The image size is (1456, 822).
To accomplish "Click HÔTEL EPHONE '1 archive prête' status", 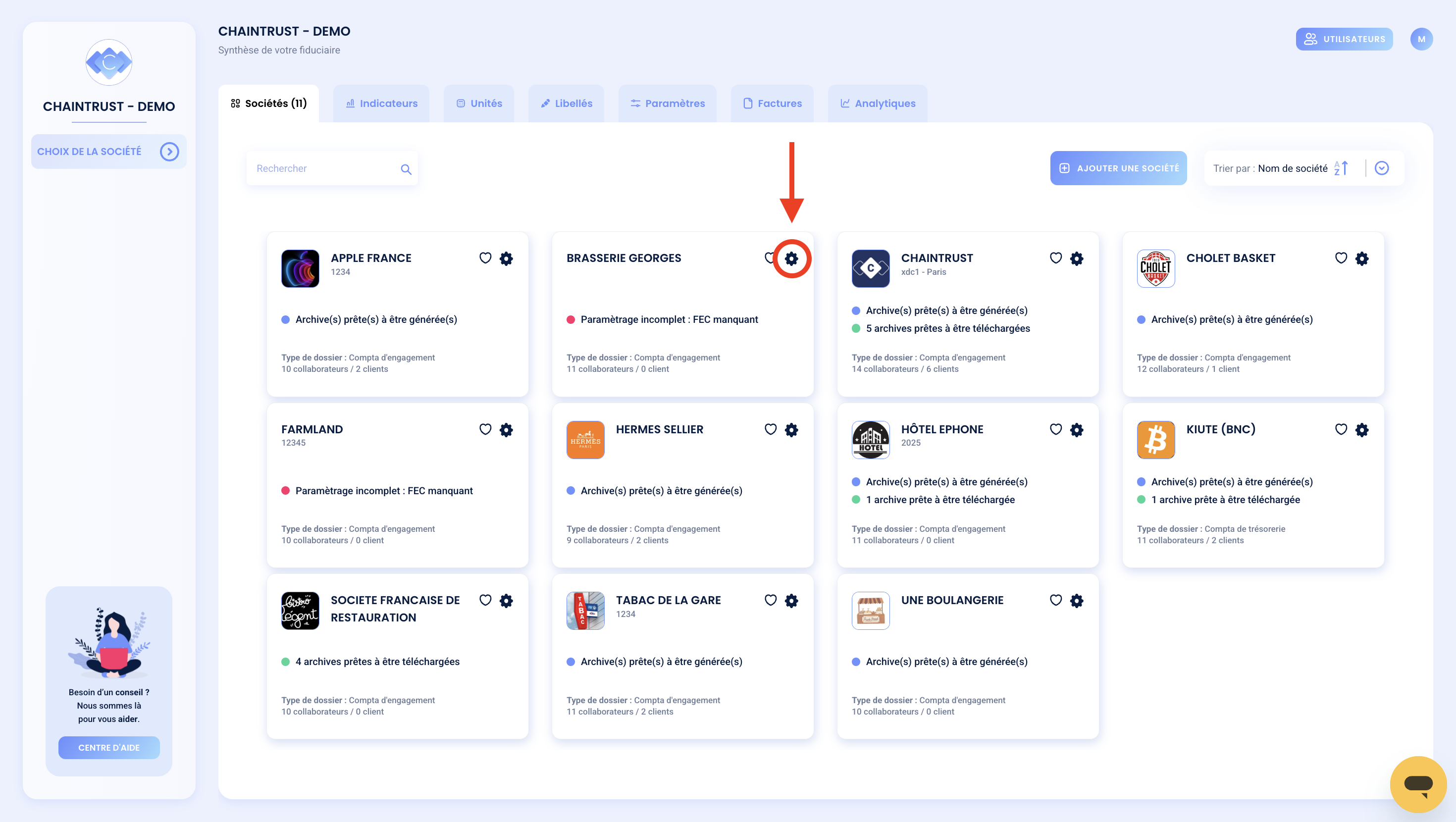I will pyautogui.click(x=940, y=500).
